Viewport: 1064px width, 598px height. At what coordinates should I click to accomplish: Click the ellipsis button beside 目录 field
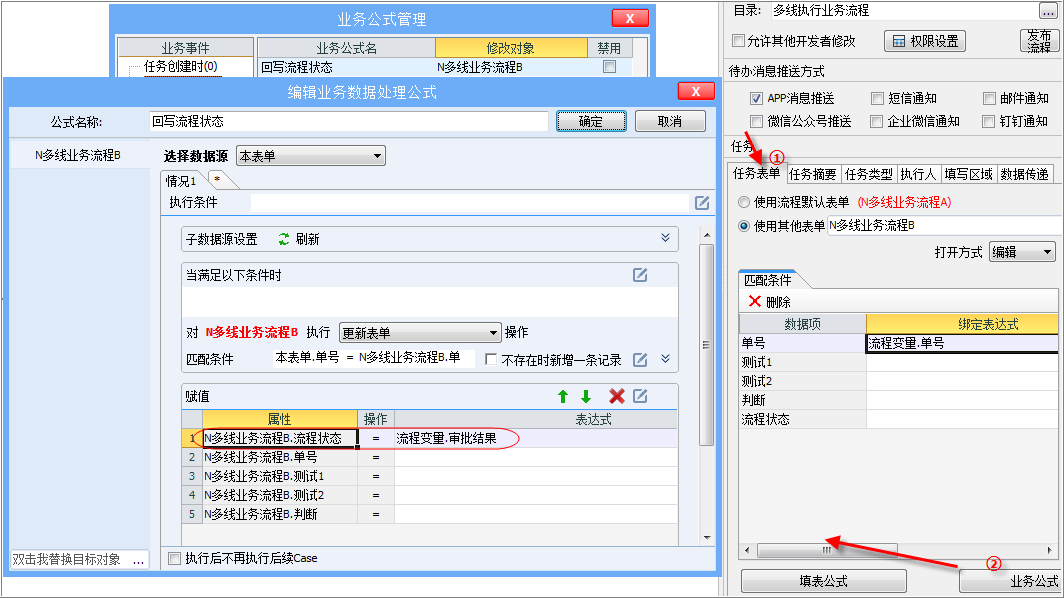point(1047,10)
